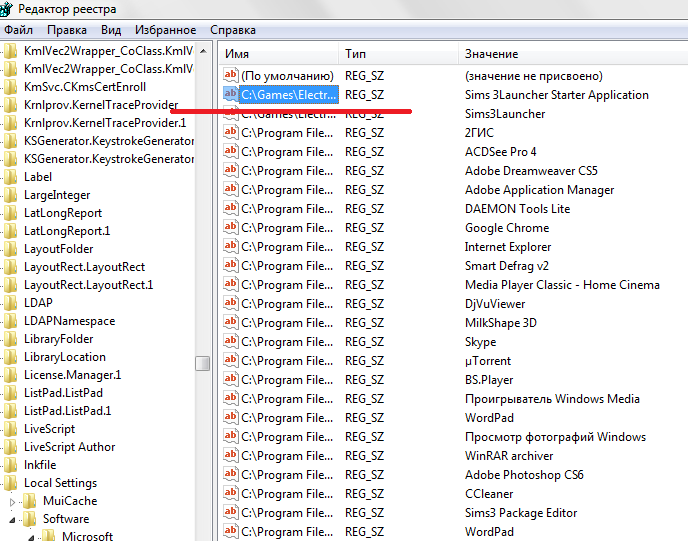Select the highlighted C:\Games\Electr... value name
This screenshot has width=688, height=541.
click(x=289, y=95)
